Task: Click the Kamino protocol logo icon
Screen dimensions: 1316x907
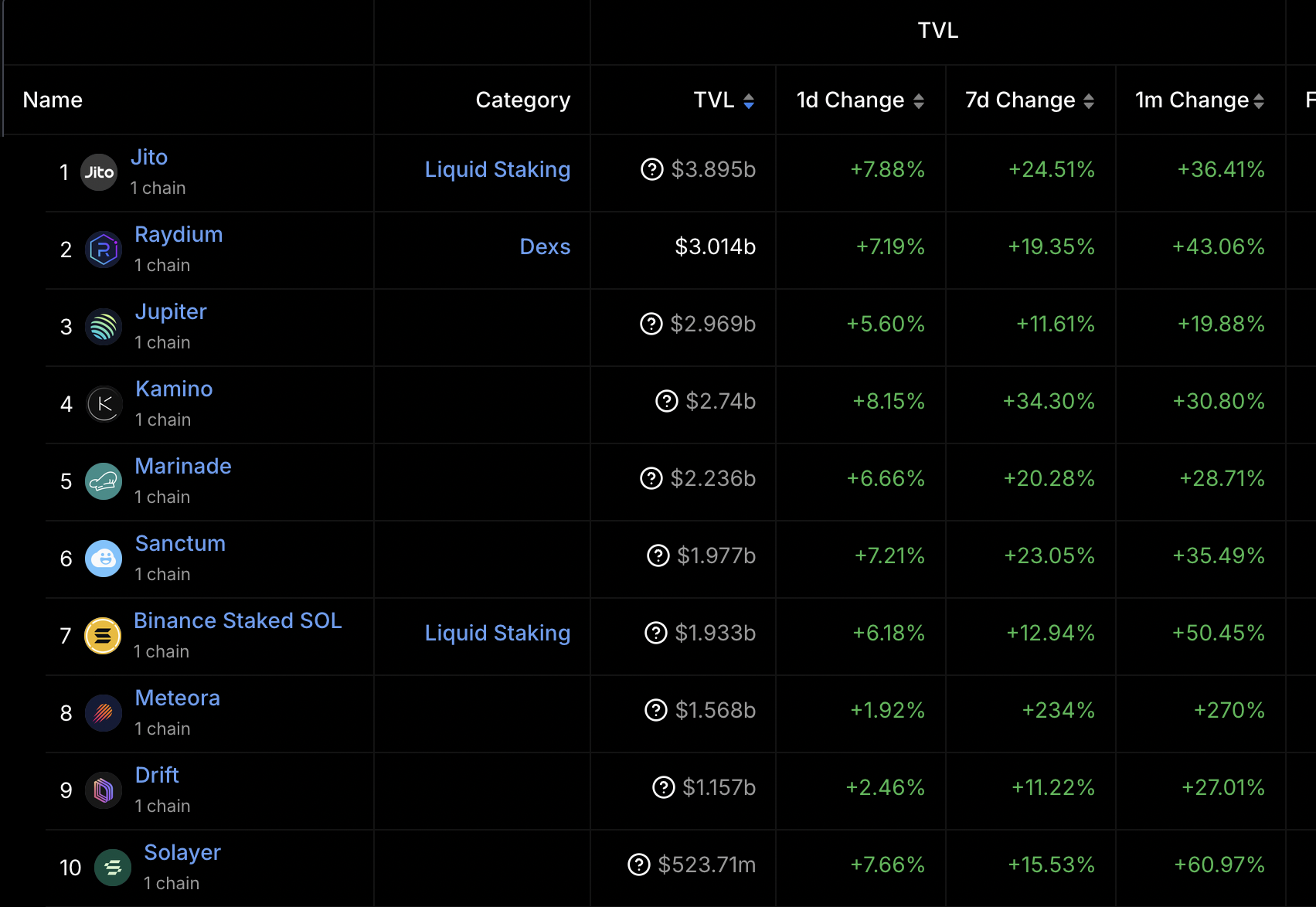Action: pos(104,404)
